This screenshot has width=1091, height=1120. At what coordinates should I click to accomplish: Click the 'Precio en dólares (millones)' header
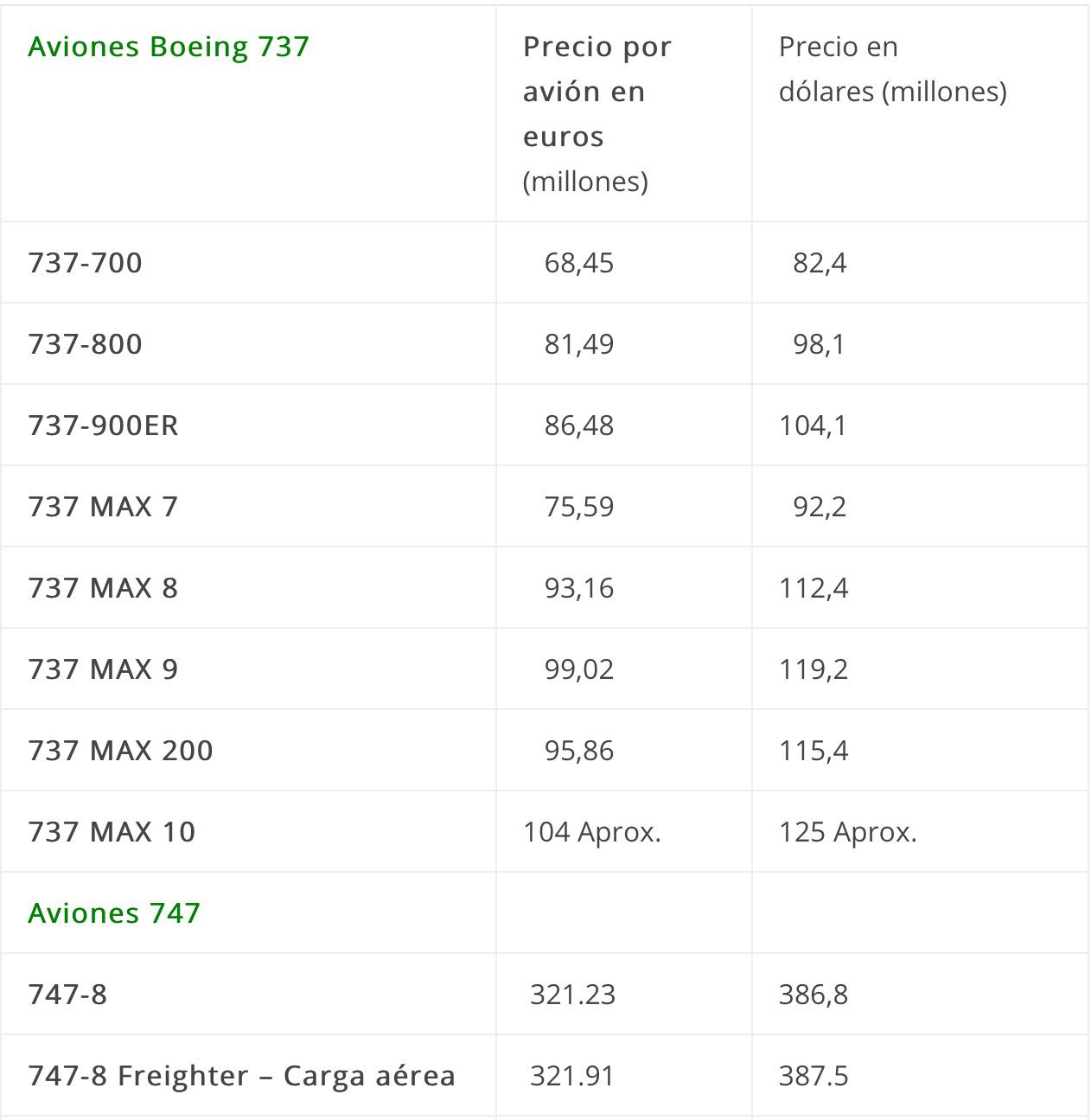tap(892, 69)
